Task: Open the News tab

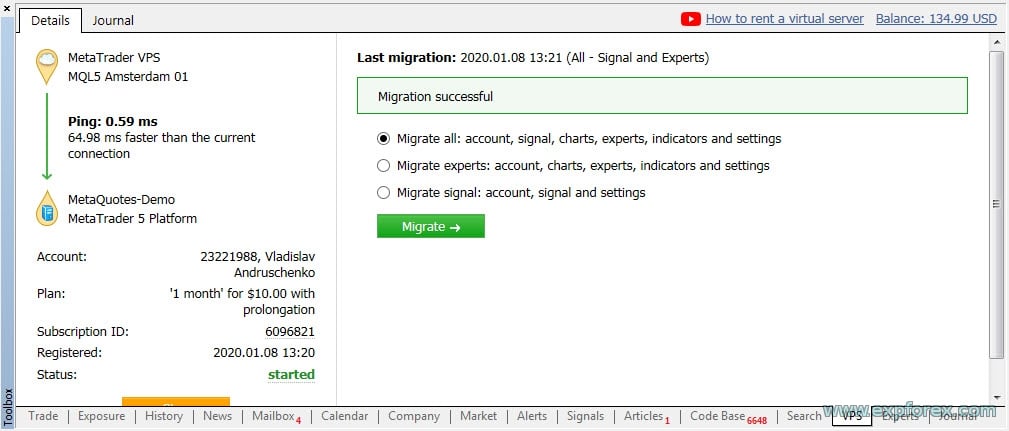Action: 218,416
